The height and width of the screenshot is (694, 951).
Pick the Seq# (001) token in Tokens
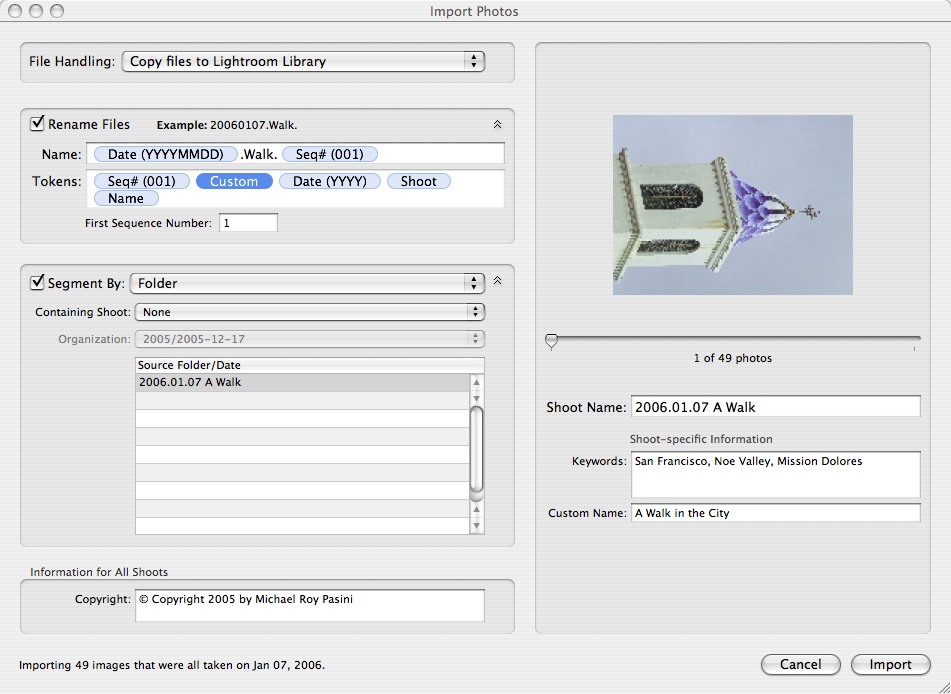point(141,181)
